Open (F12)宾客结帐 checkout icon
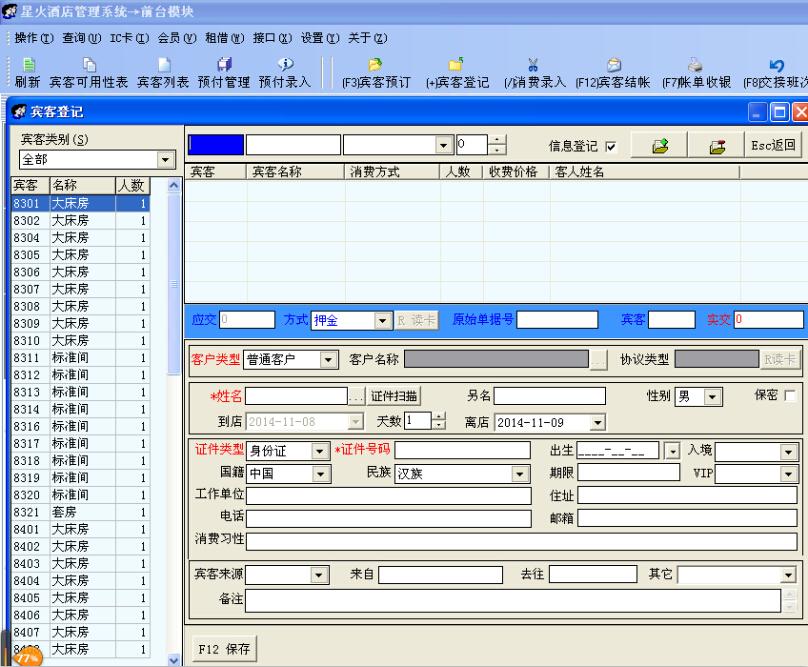The height and width of the screenshot is (667, 808). pos(614,74)
